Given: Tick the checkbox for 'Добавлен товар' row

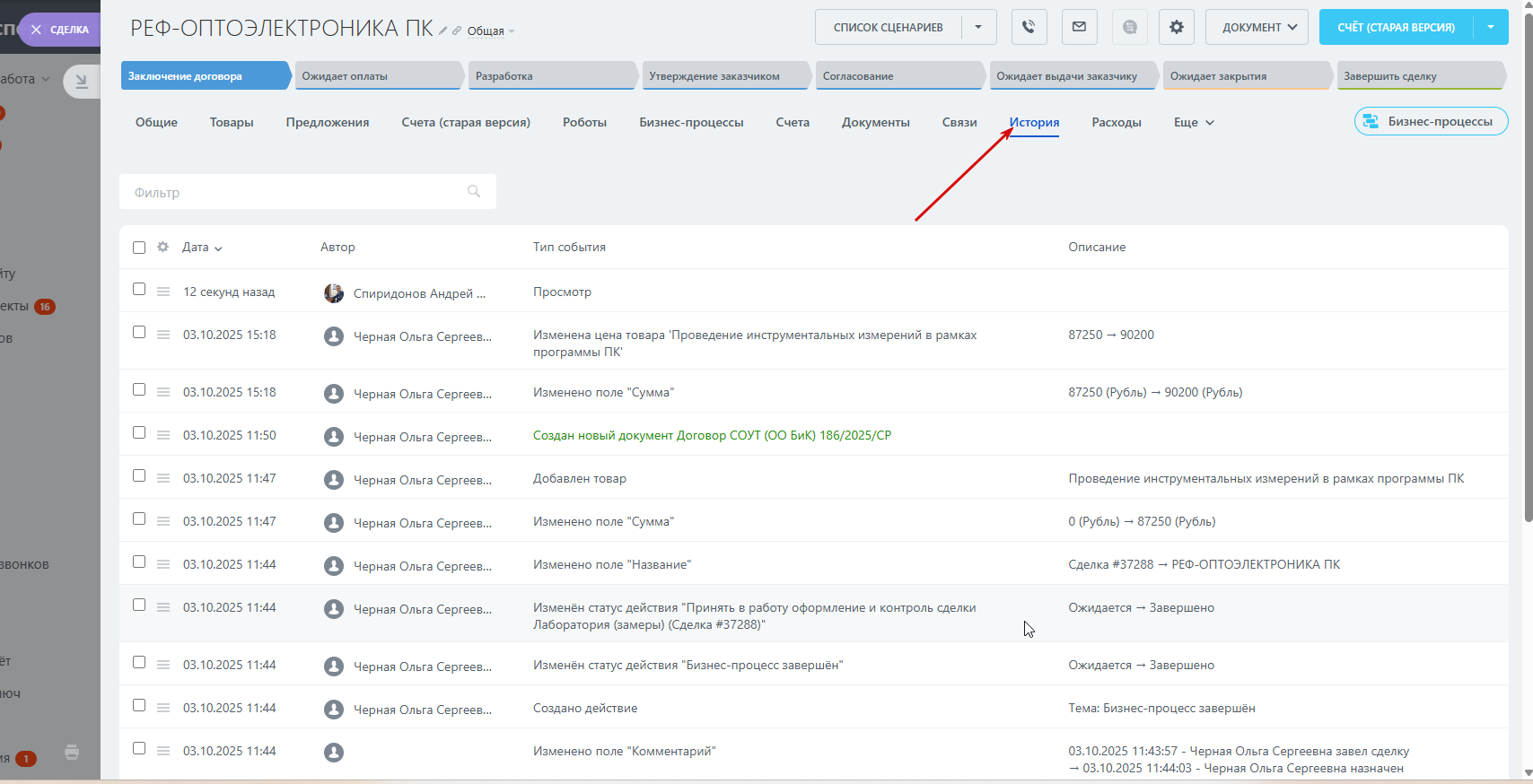Looking at the screenshot, I should [139, 475].
